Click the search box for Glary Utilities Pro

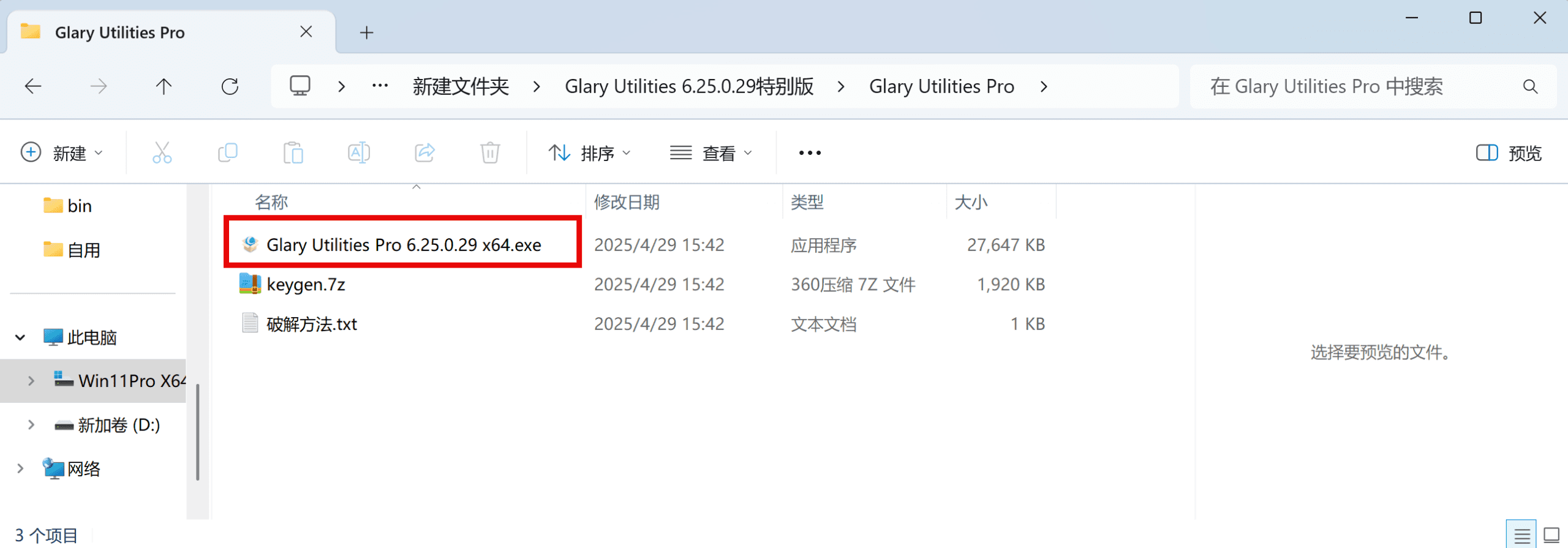pos(1360,86)
